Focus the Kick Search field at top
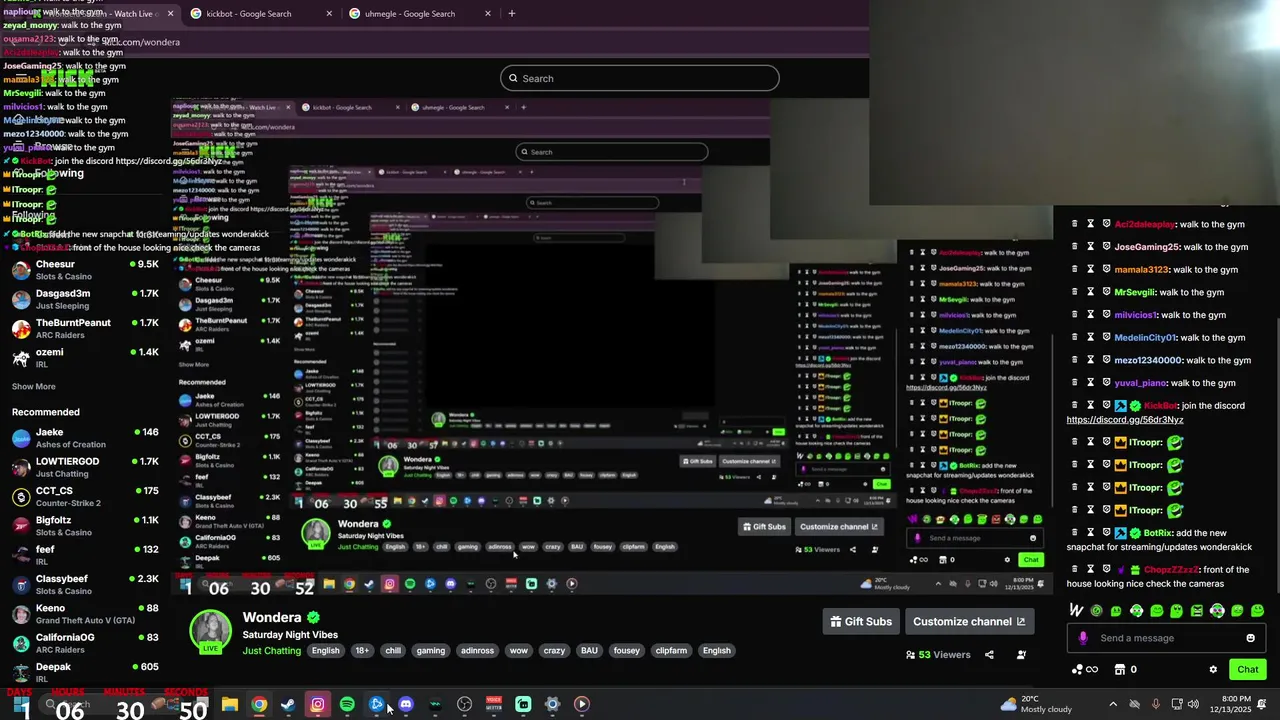Viewport: 1280px width, 720px height. 640,78
